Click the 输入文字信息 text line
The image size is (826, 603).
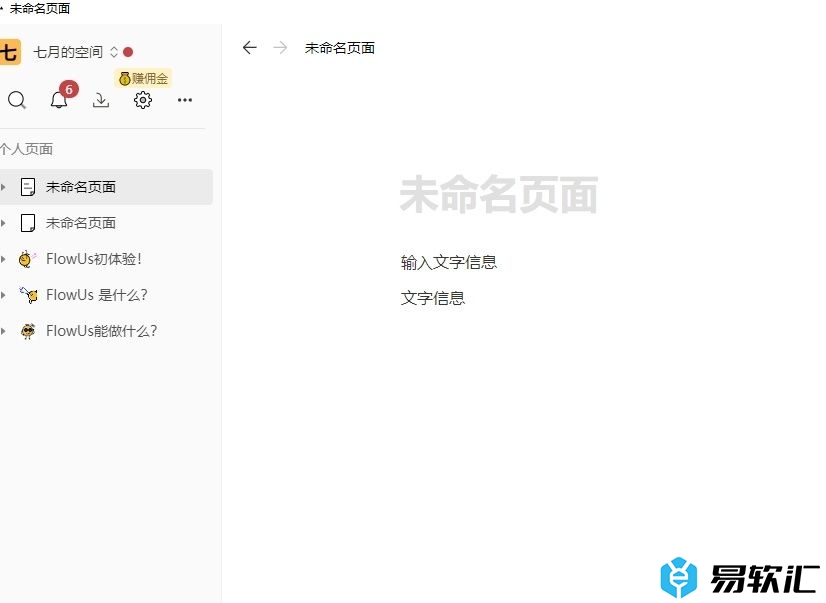pyautogui.click(x=449, y=262)
